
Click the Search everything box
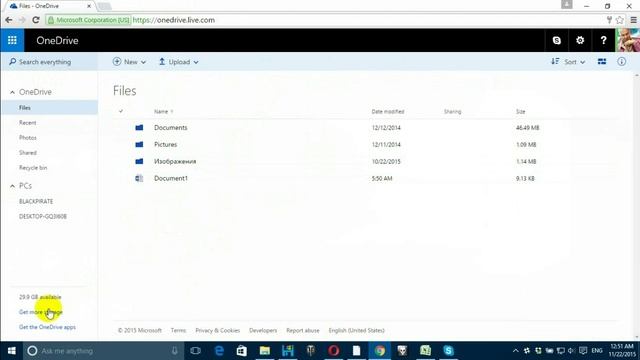(49, 62)
